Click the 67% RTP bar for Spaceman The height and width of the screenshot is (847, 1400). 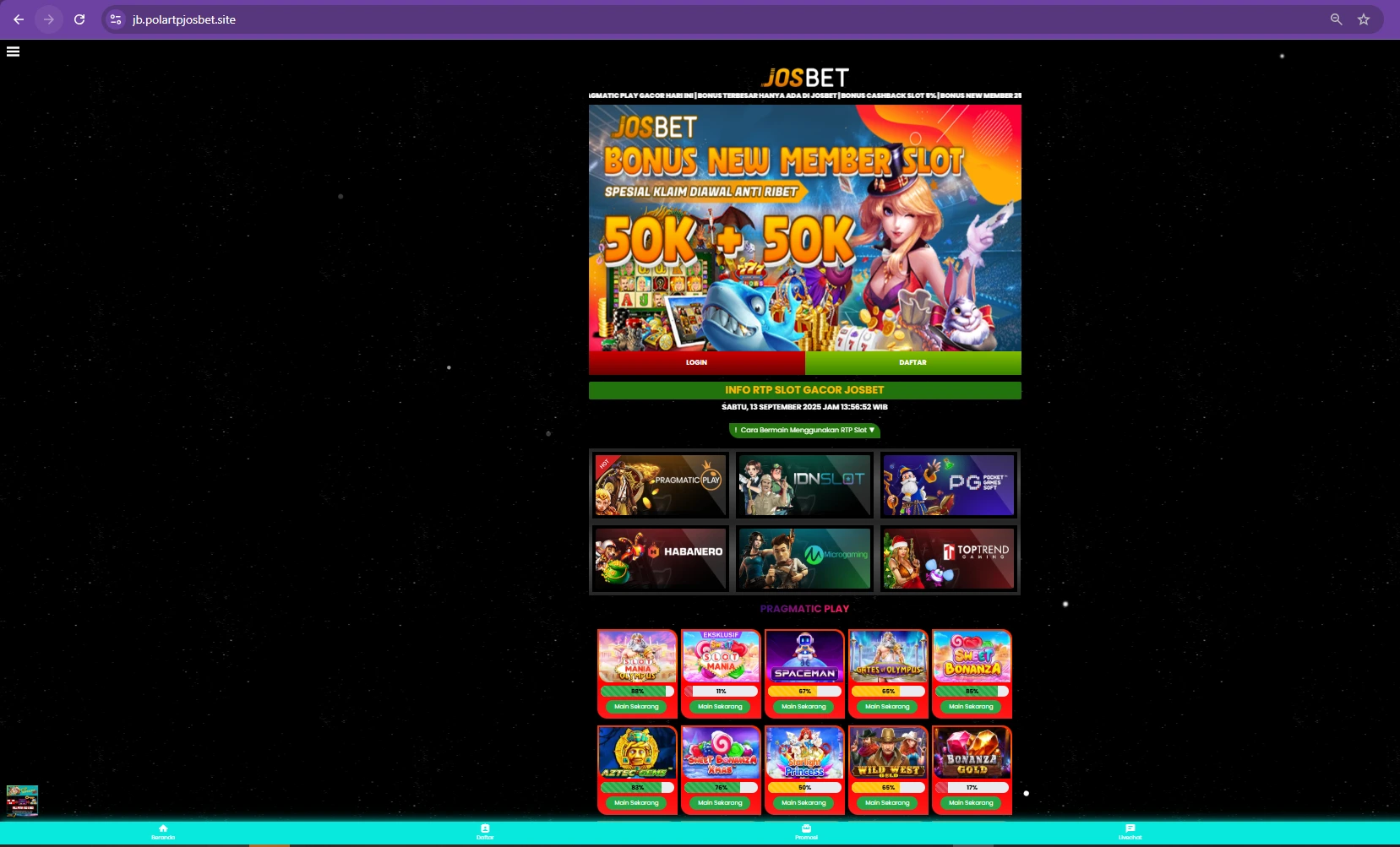click(x=804, y=692)
